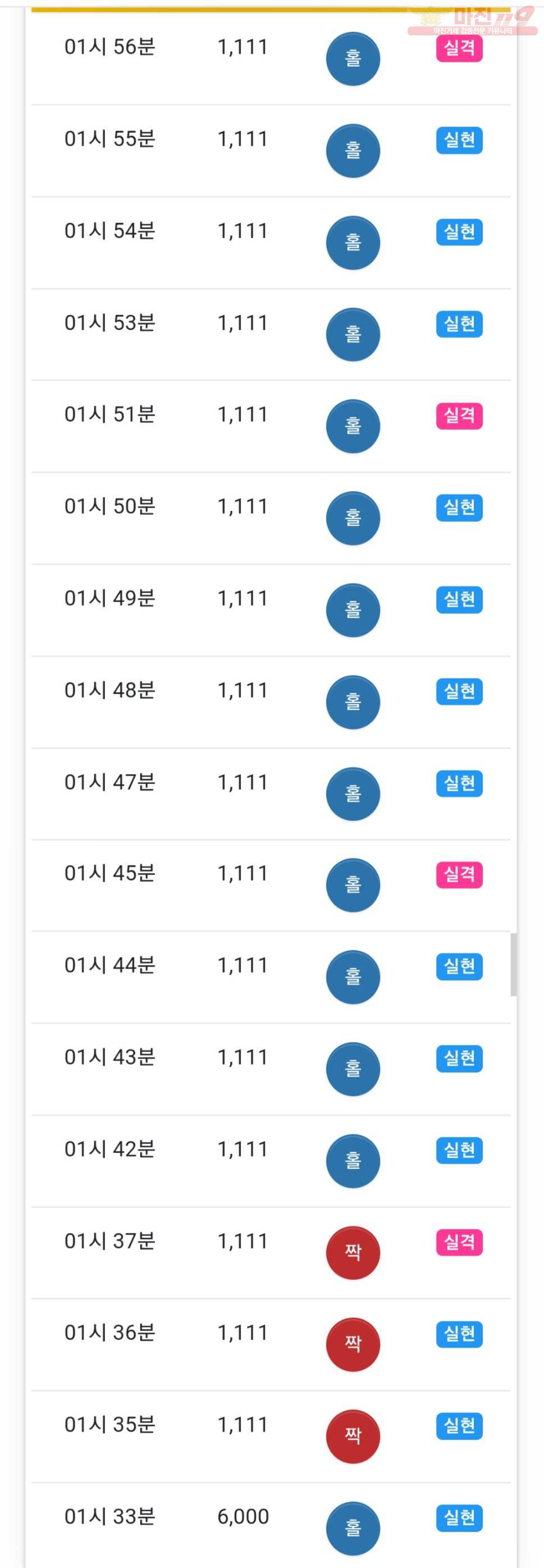This screenshot has width=544, height=1568.
Task: Click the red 짝 circle in the 01시 37분 row
Action: click(353, 1253)
